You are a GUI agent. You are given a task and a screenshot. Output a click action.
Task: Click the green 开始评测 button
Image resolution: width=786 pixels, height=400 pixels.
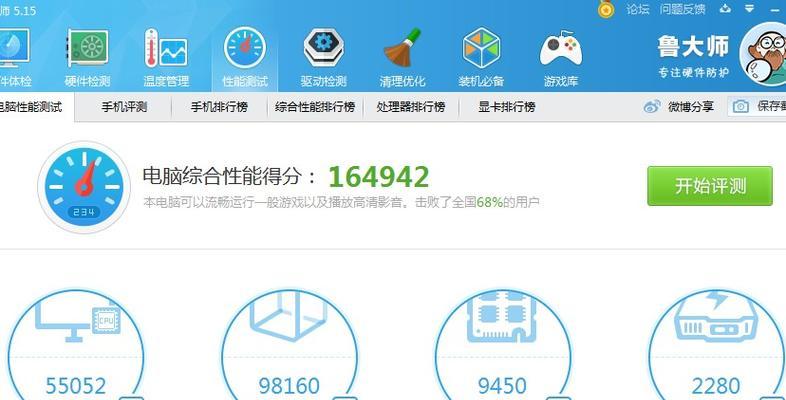click(710, 186)
